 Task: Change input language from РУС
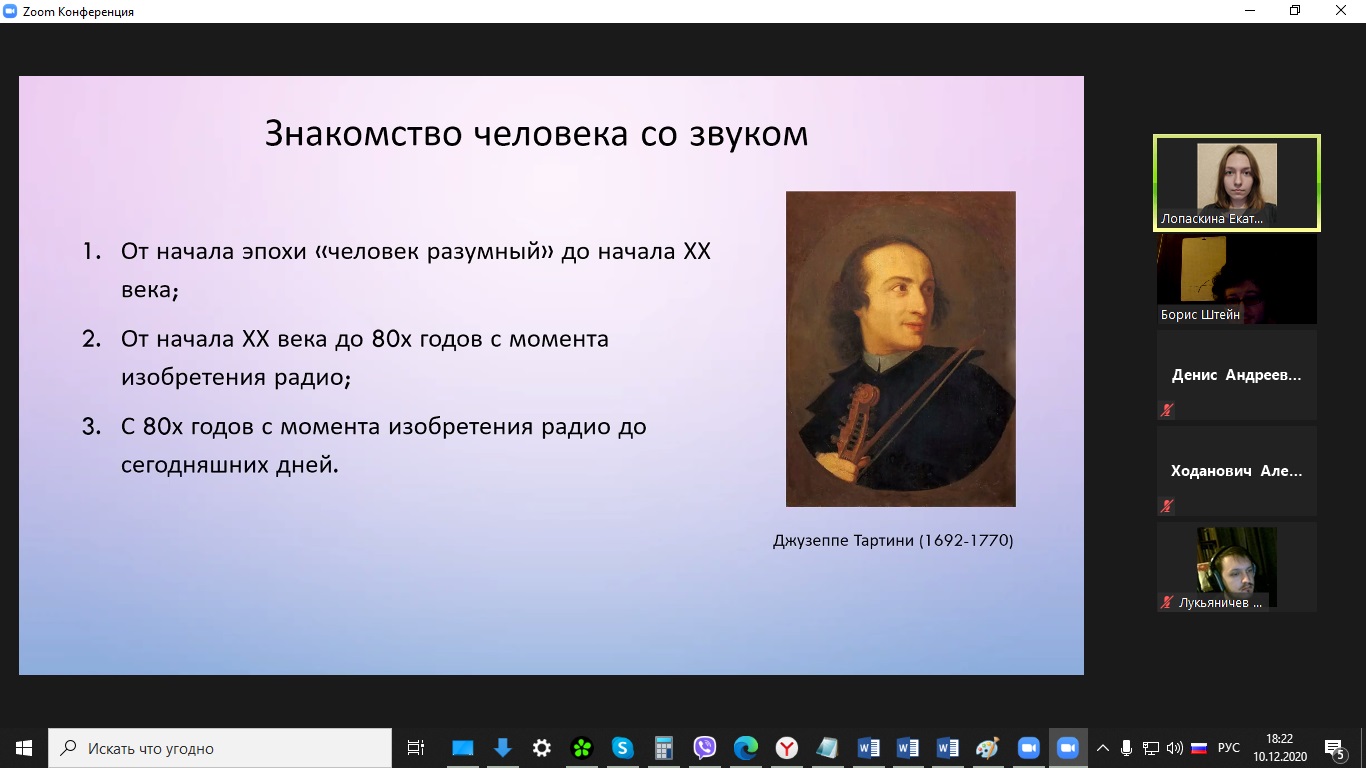point(1229,748)
